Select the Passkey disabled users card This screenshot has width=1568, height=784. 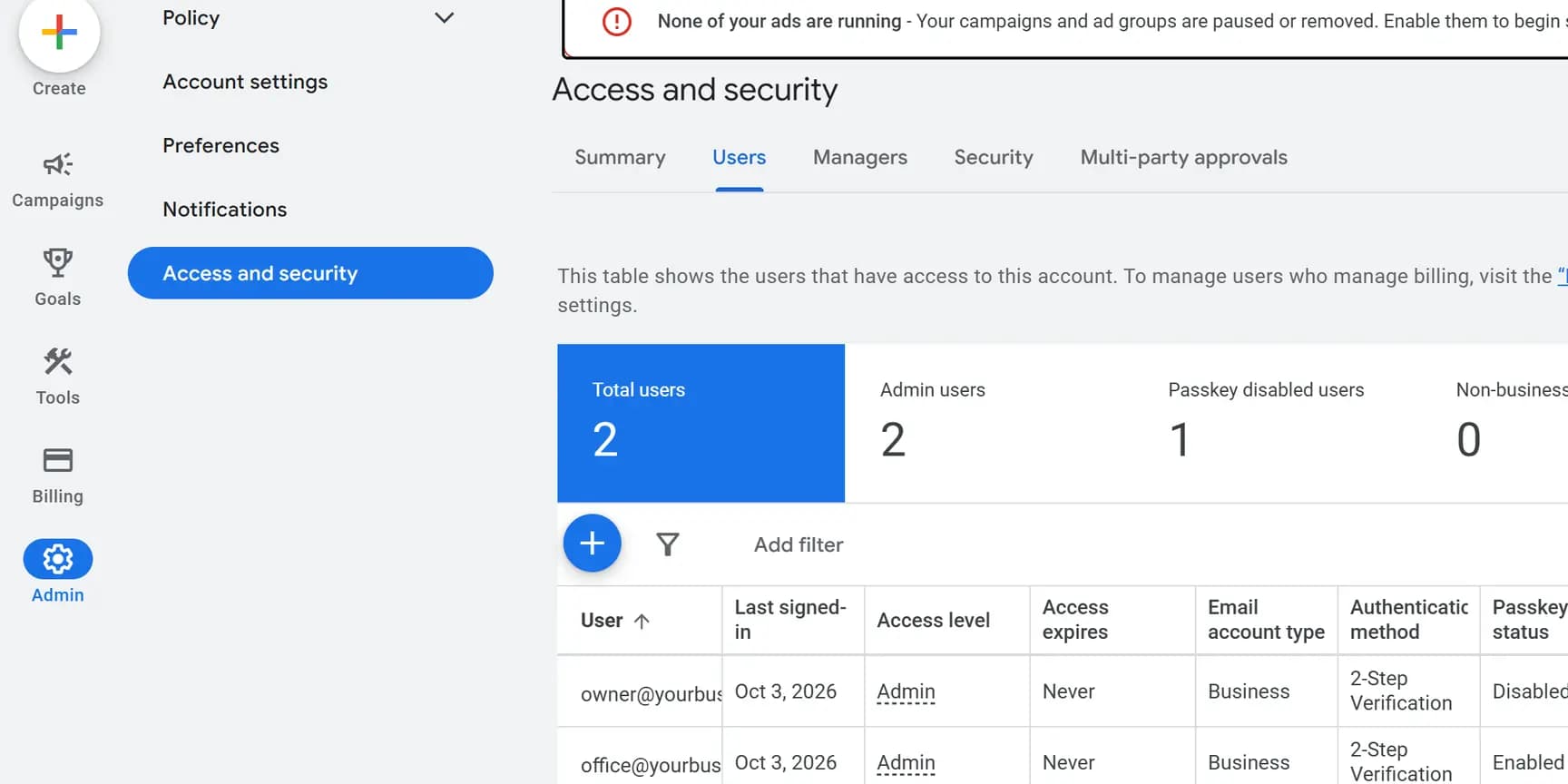(1277, 423)
